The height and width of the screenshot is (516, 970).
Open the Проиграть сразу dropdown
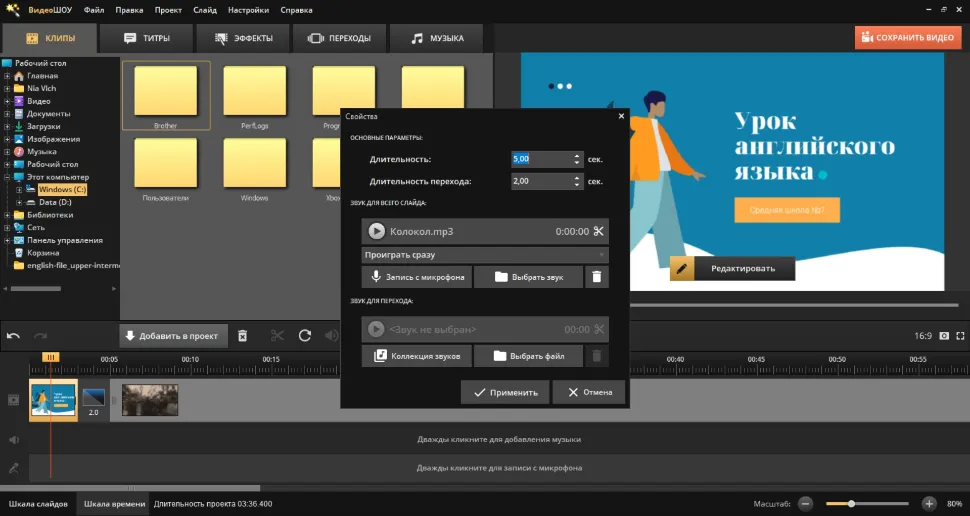coord(485,255)
